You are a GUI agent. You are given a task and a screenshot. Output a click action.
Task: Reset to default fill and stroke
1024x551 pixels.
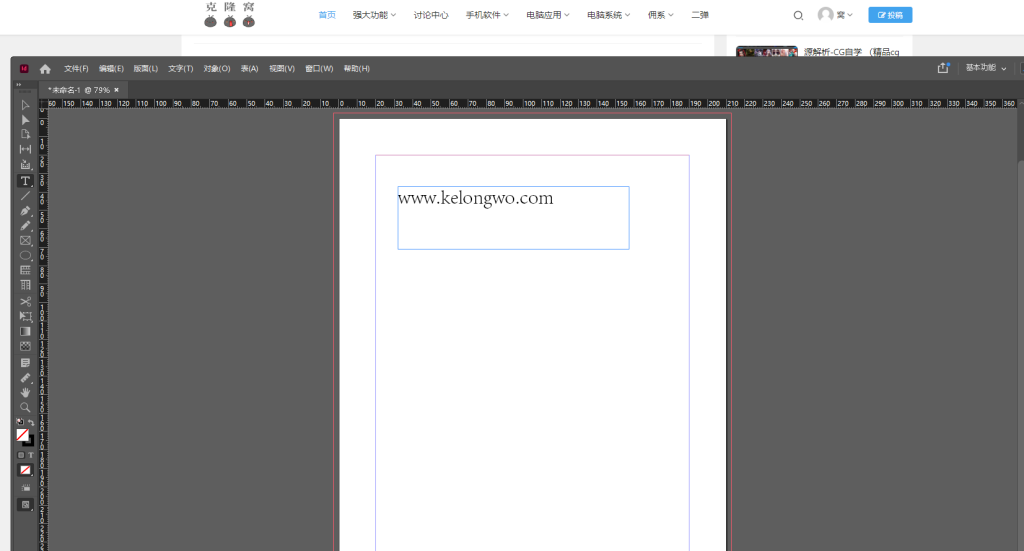click(20, 422)
